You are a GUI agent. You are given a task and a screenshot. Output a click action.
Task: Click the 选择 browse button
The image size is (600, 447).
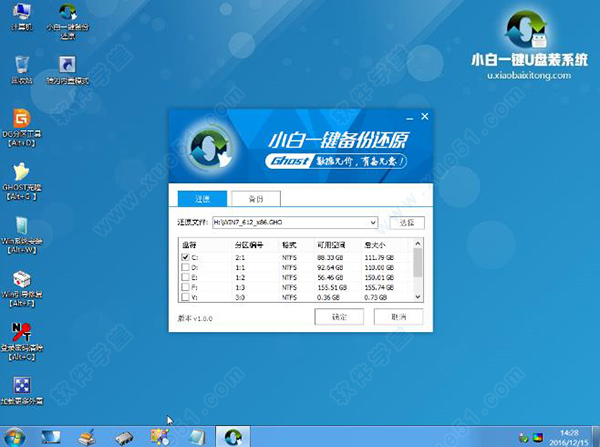click(x=407, y=222)
